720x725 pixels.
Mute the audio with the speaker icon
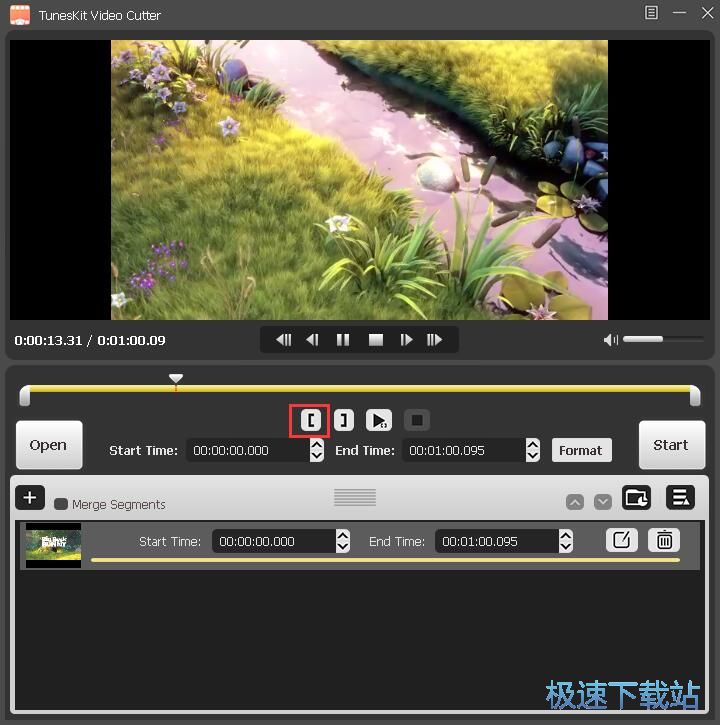[x=610, y=340]
